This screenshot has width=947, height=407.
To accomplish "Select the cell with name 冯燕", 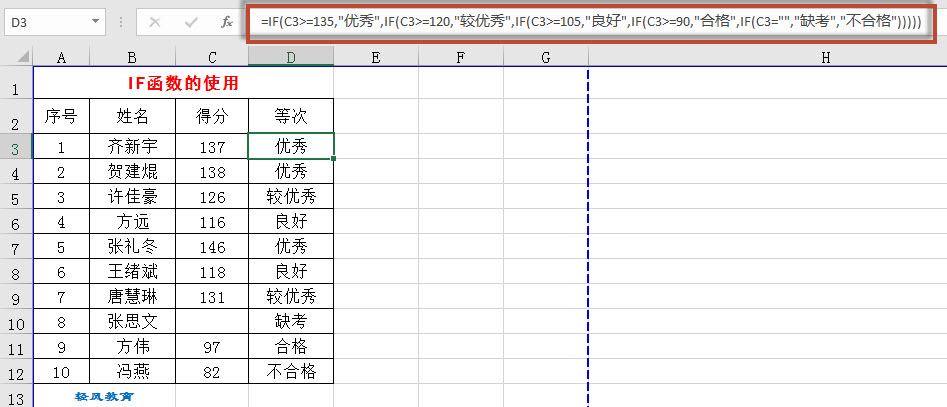I will [132, 371].
